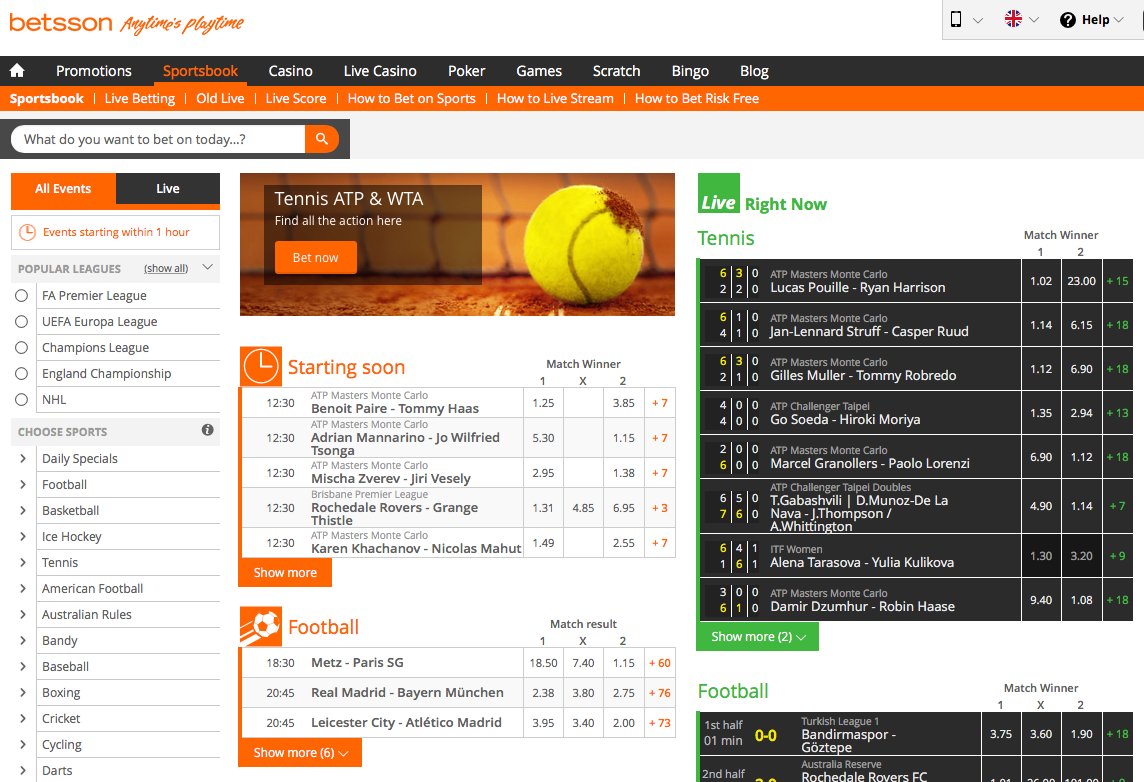Switch to the Live events toggle
This screenshot has width=1144, height=782.
168,189
